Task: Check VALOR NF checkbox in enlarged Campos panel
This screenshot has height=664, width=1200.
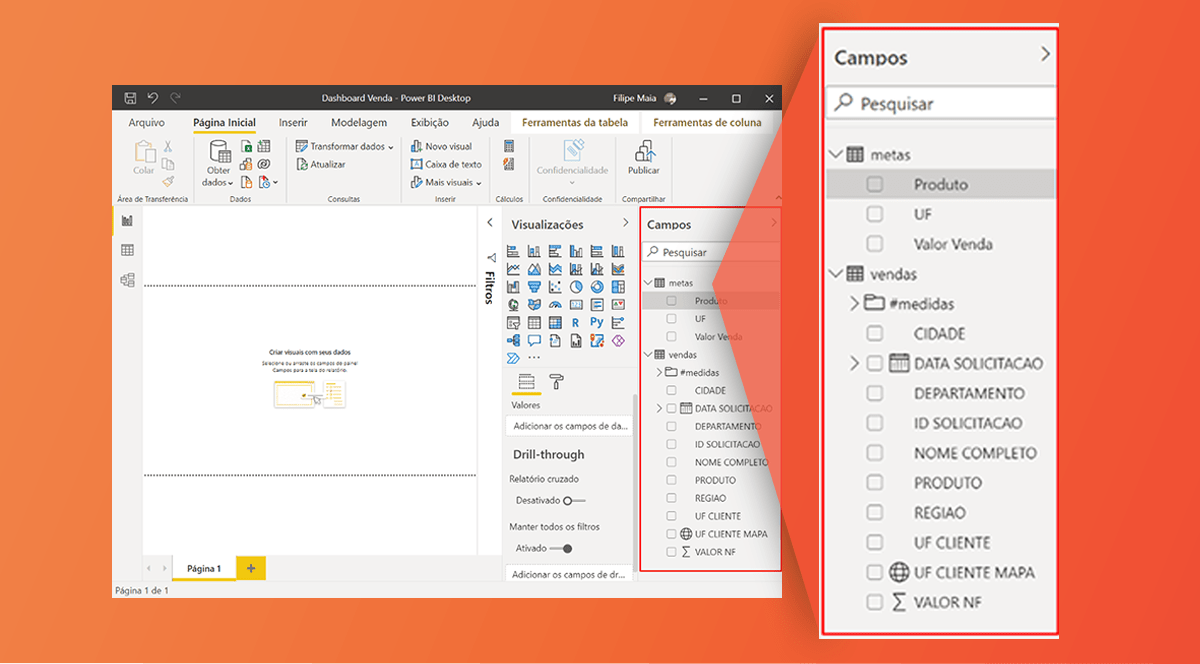Action: point(875,602)
